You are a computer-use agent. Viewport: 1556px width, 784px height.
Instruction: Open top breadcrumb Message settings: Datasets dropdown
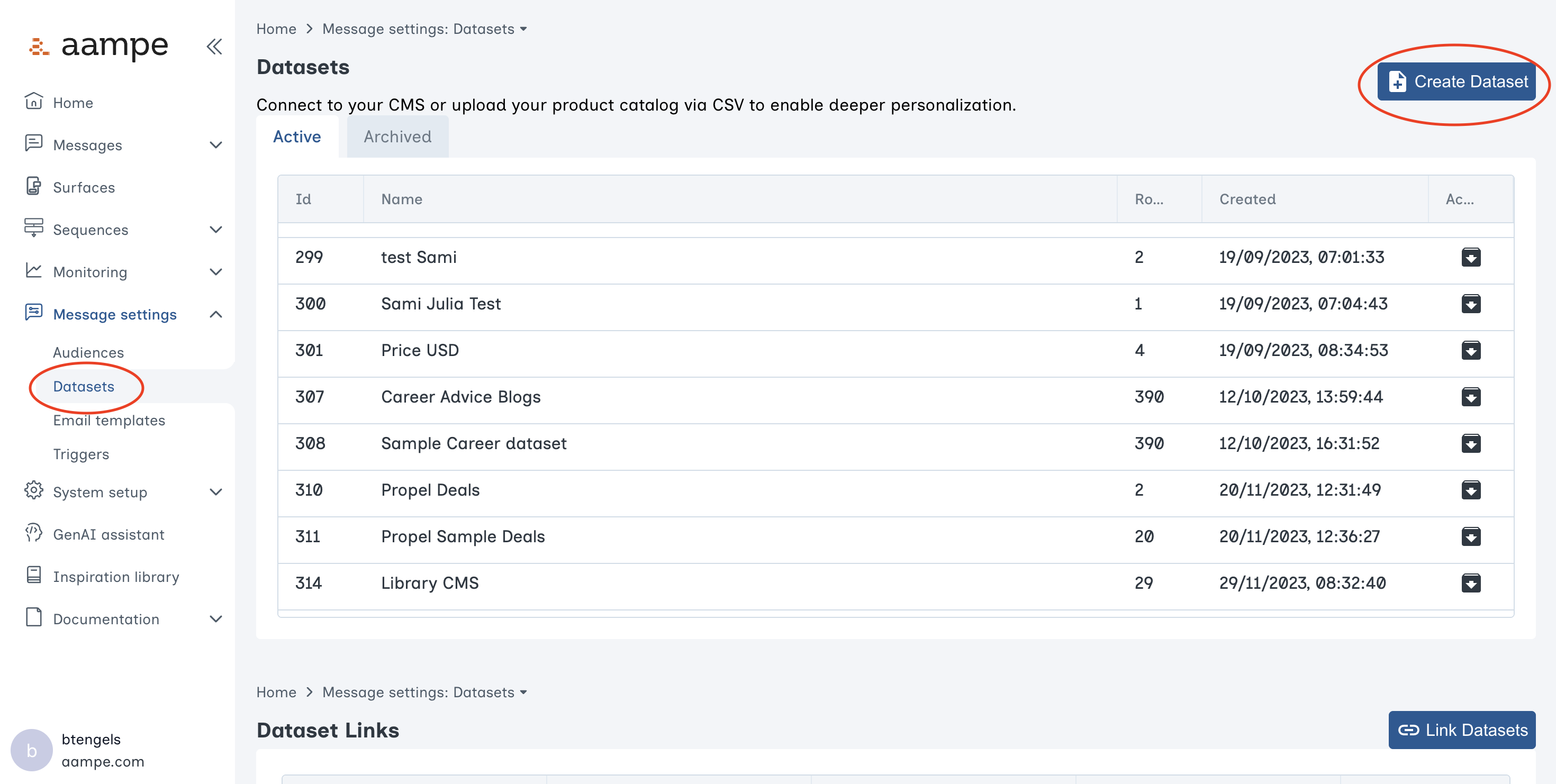(x=424, y=29)
